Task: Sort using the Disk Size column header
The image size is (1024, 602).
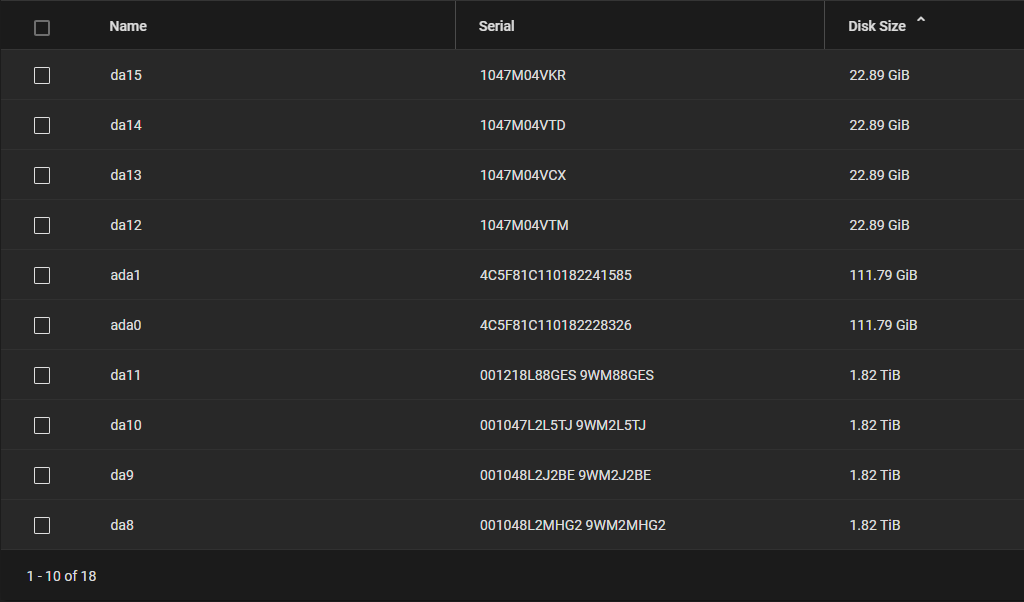Action: point(876,26)
